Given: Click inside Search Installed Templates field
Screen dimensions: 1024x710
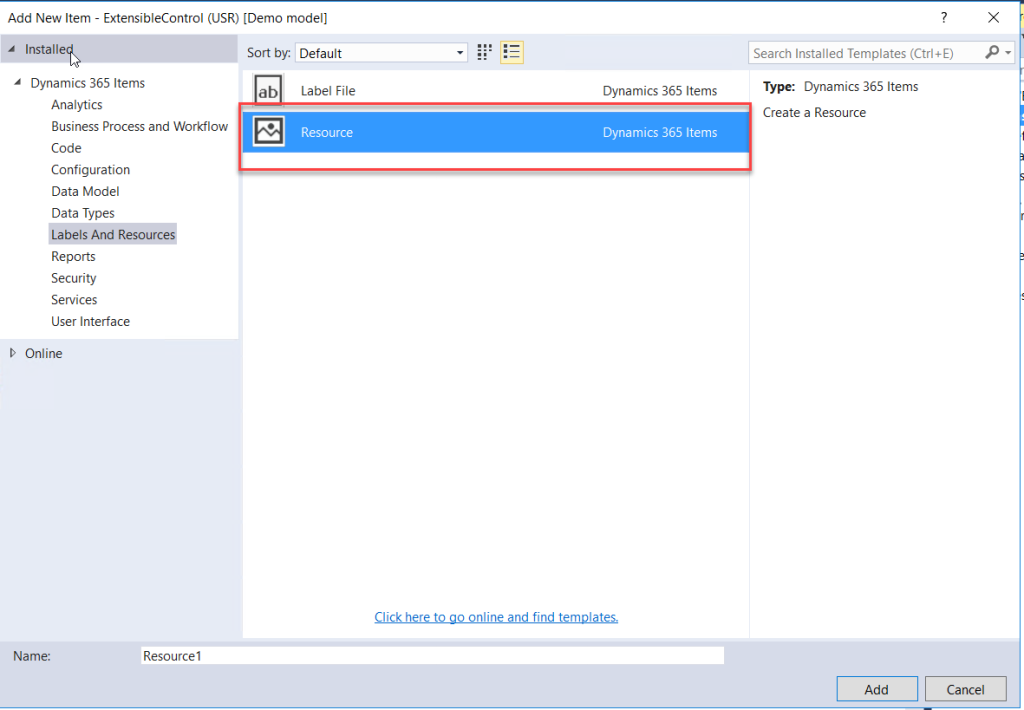Looking at the screenshot, I should click(865, 53).
